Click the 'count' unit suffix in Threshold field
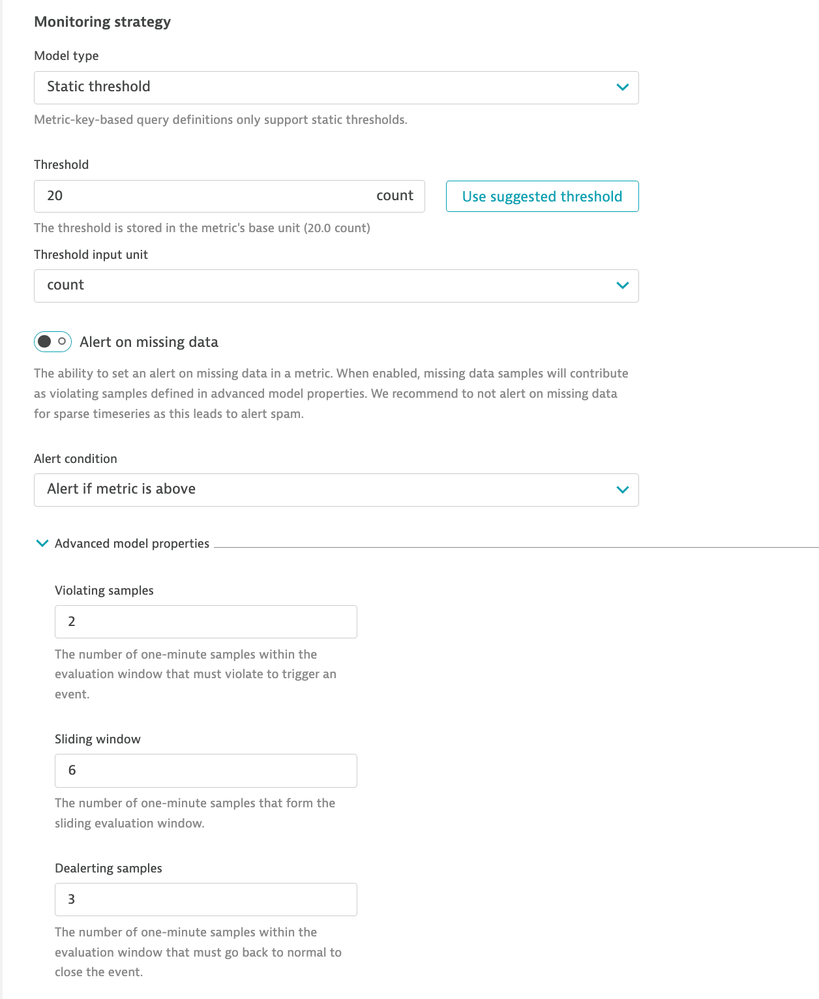 394,196
